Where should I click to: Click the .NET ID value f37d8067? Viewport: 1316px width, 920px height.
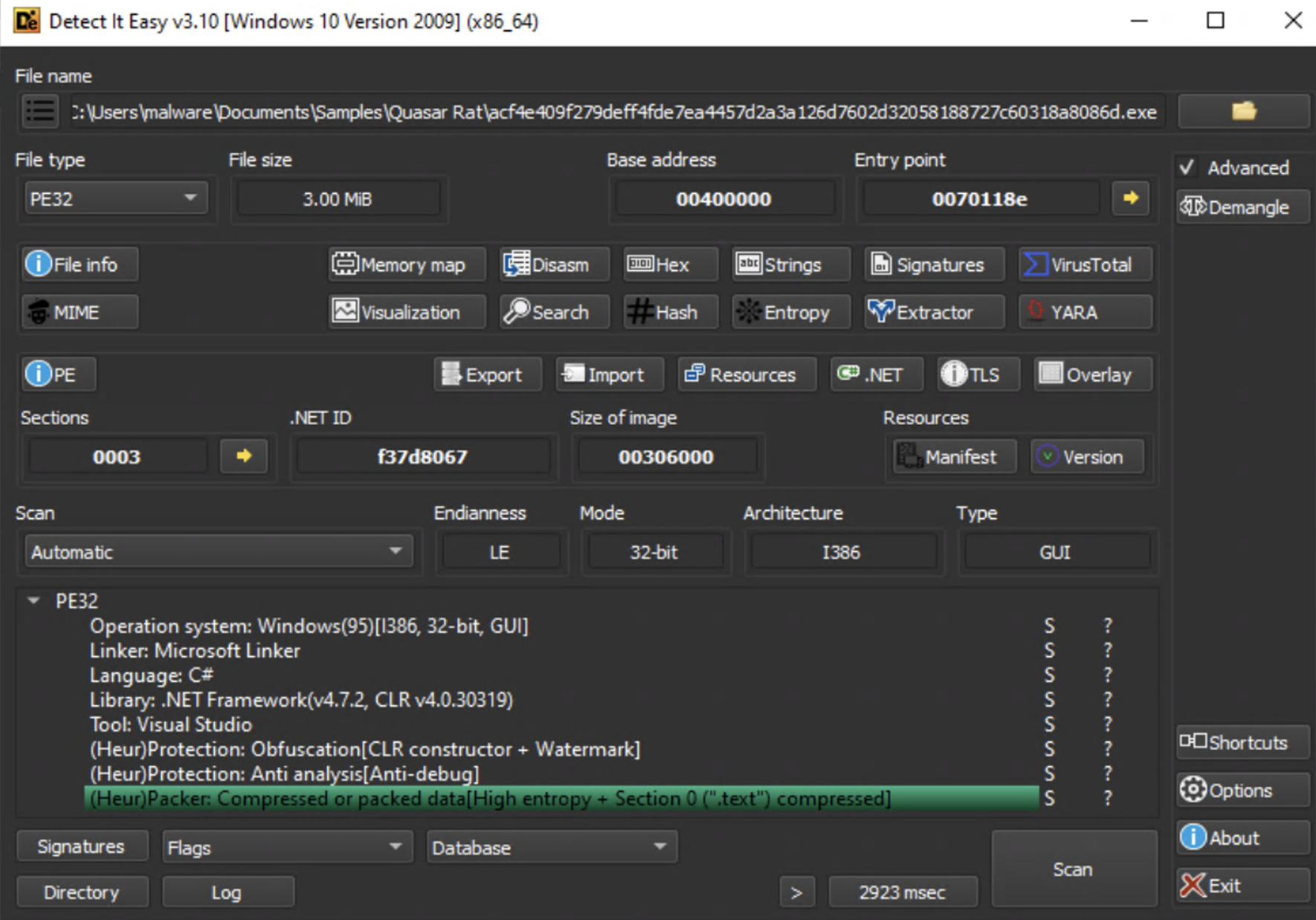422,456
